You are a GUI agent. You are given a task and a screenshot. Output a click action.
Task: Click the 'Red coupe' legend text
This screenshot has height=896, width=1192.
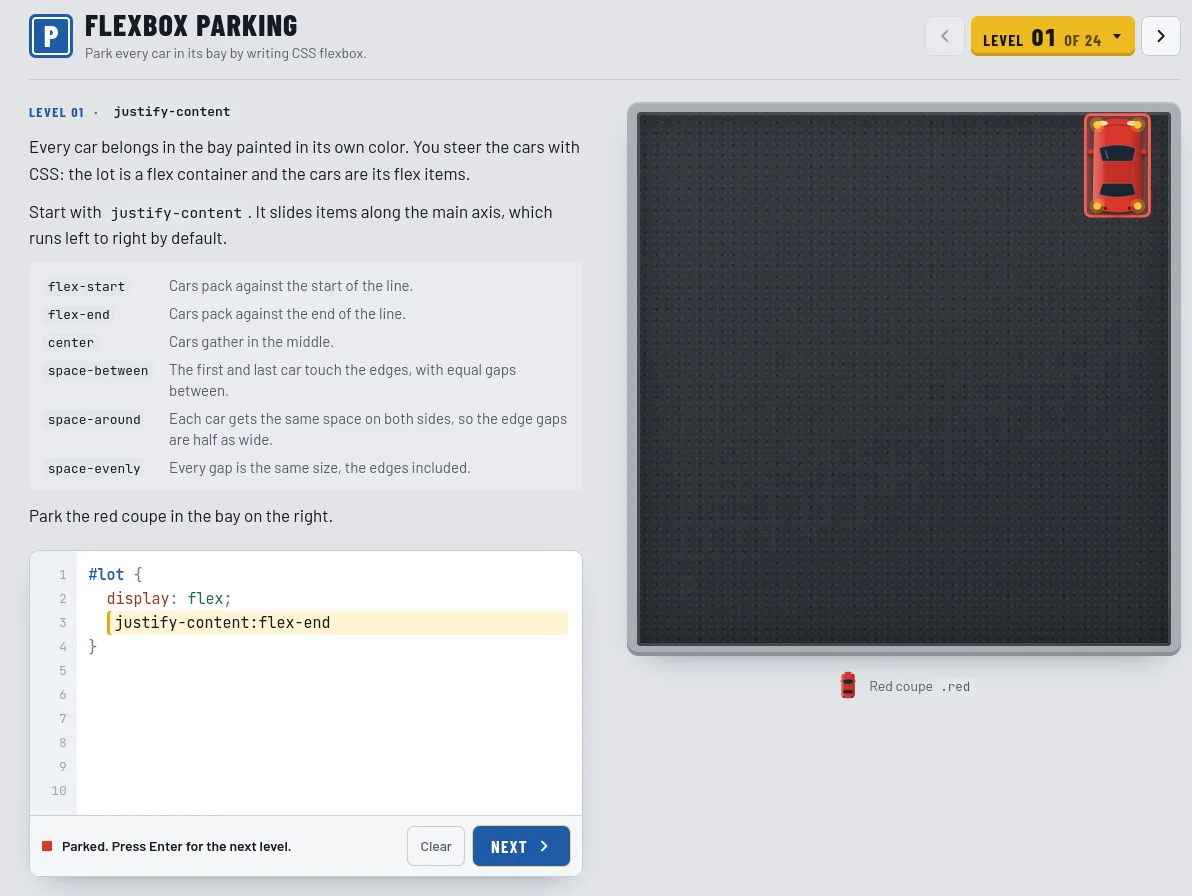(x=900, y=686)
